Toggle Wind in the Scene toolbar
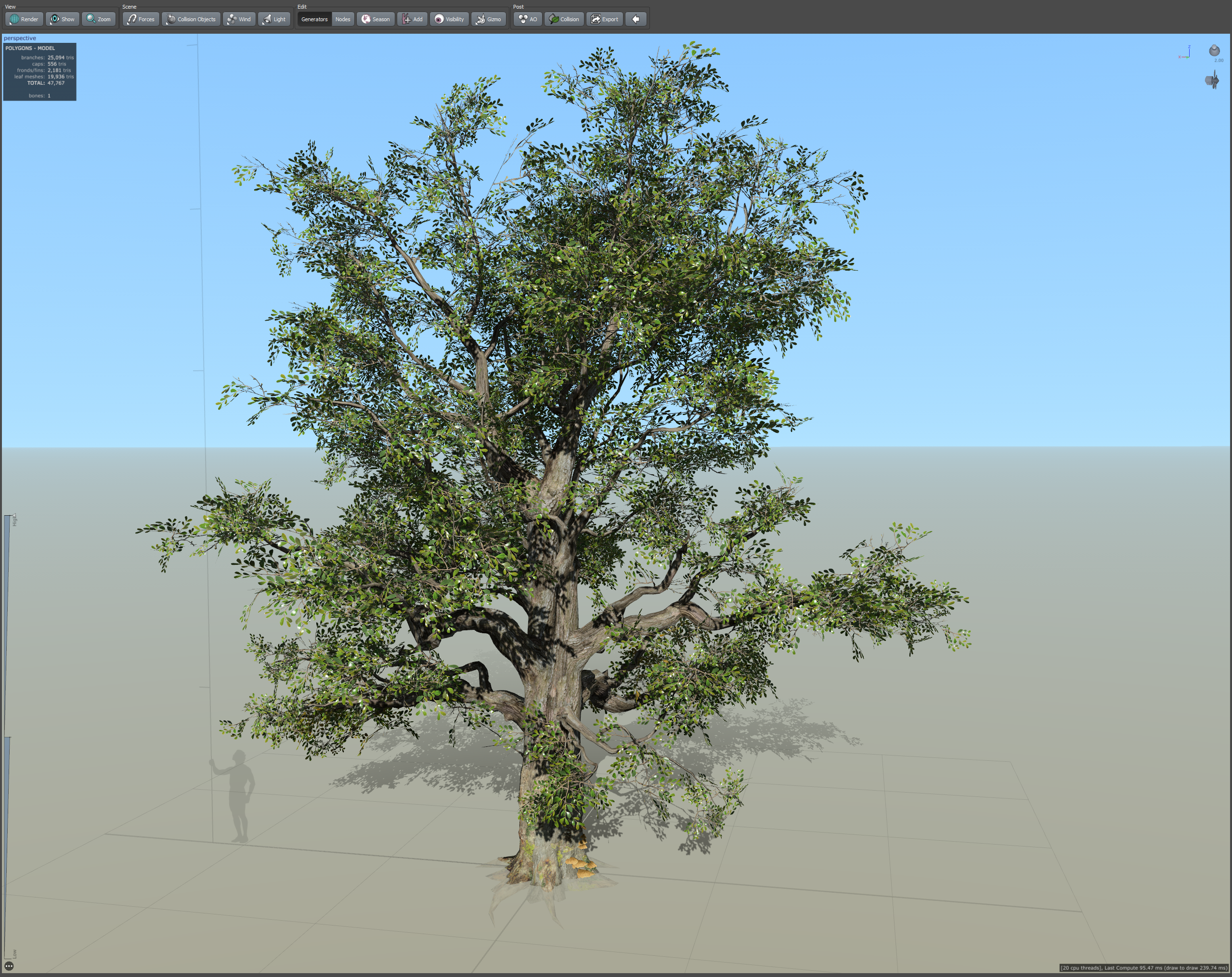Image resolution: width=1232 pixels, height=977 pixels. click(239, 19)
